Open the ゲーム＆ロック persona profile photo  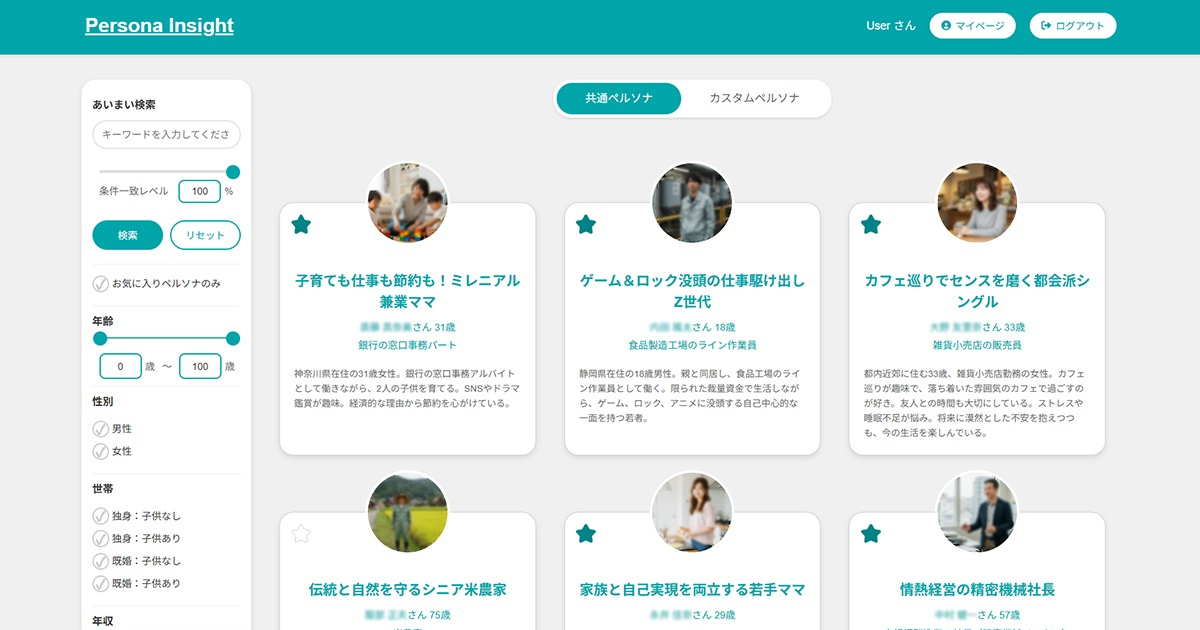click(692, 203)
